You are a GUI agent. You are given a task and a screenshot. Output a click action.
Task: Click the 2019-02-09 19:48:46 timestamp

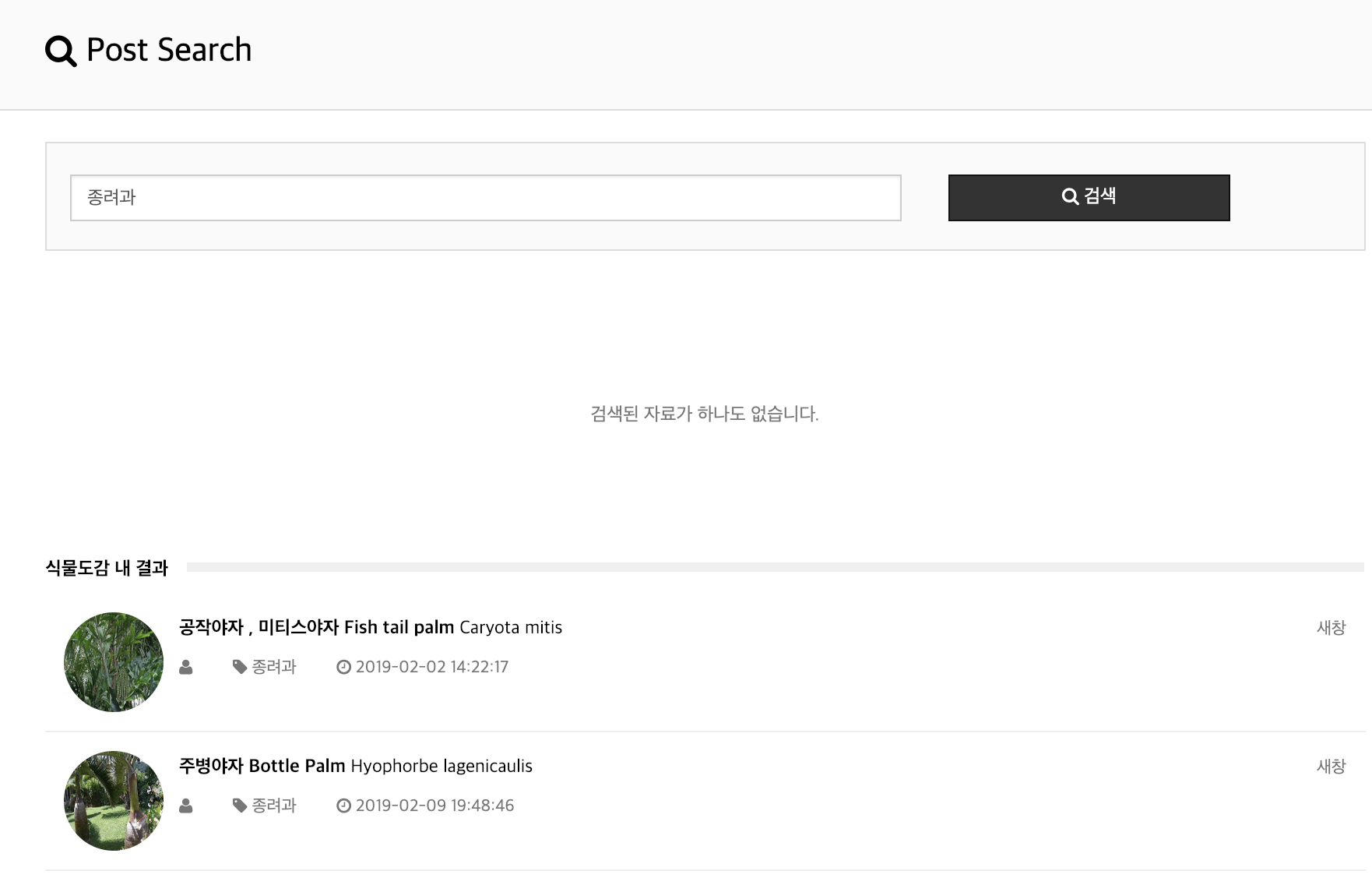point(434,806)
